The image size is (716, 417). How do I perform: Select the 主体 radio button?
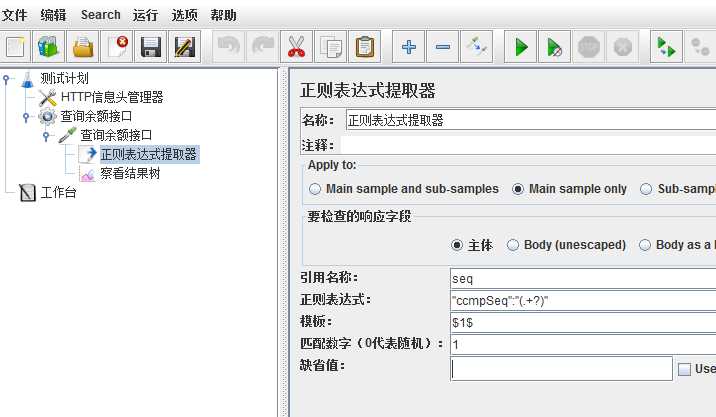pos(457,245)
